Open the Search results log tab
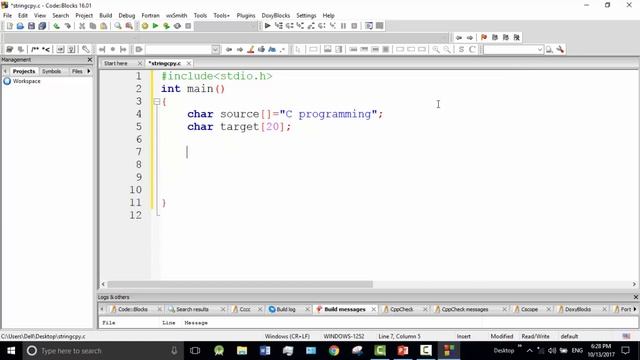 click(192, 309)
